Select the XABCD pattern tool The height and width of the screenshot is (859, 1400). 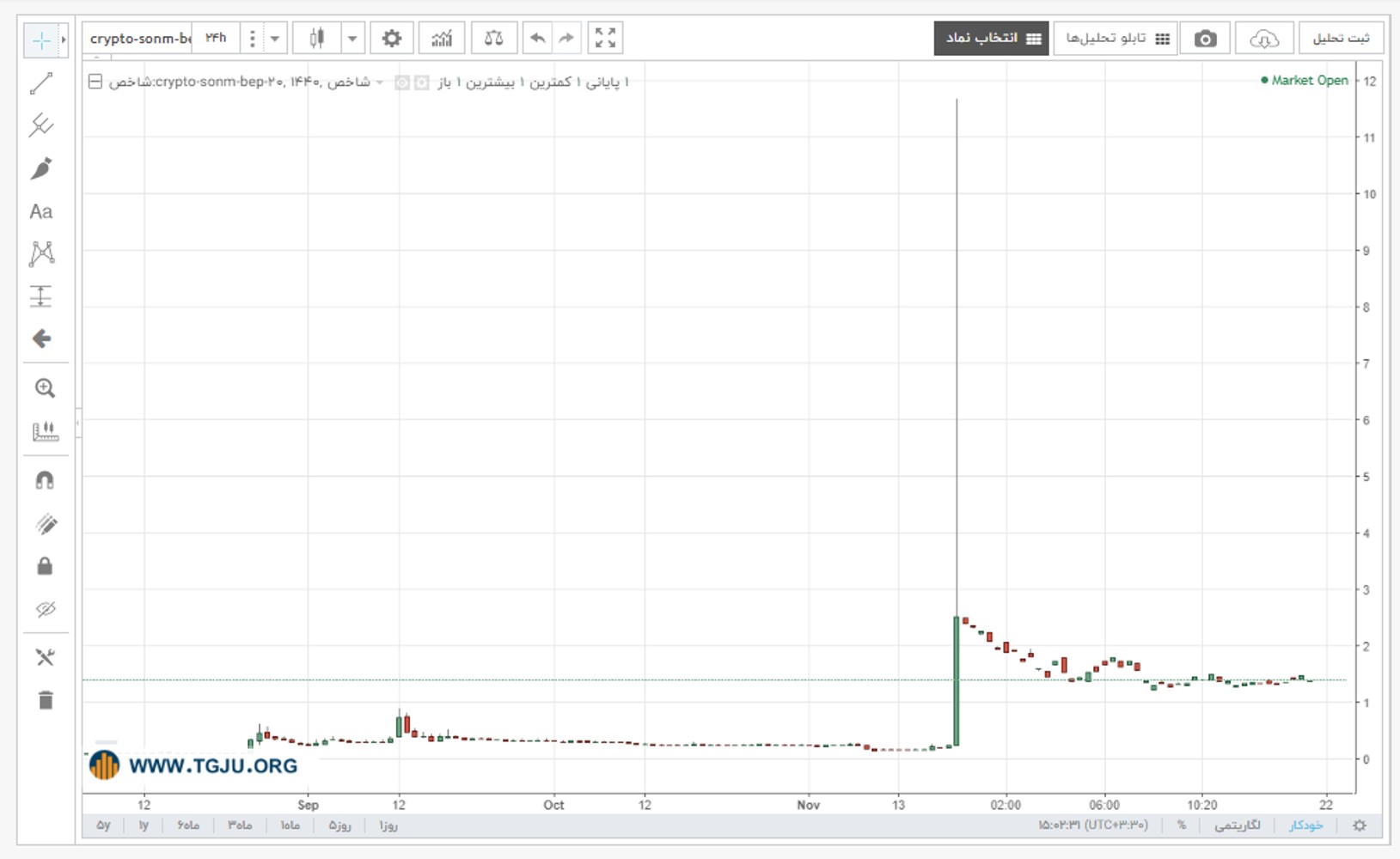41,253
